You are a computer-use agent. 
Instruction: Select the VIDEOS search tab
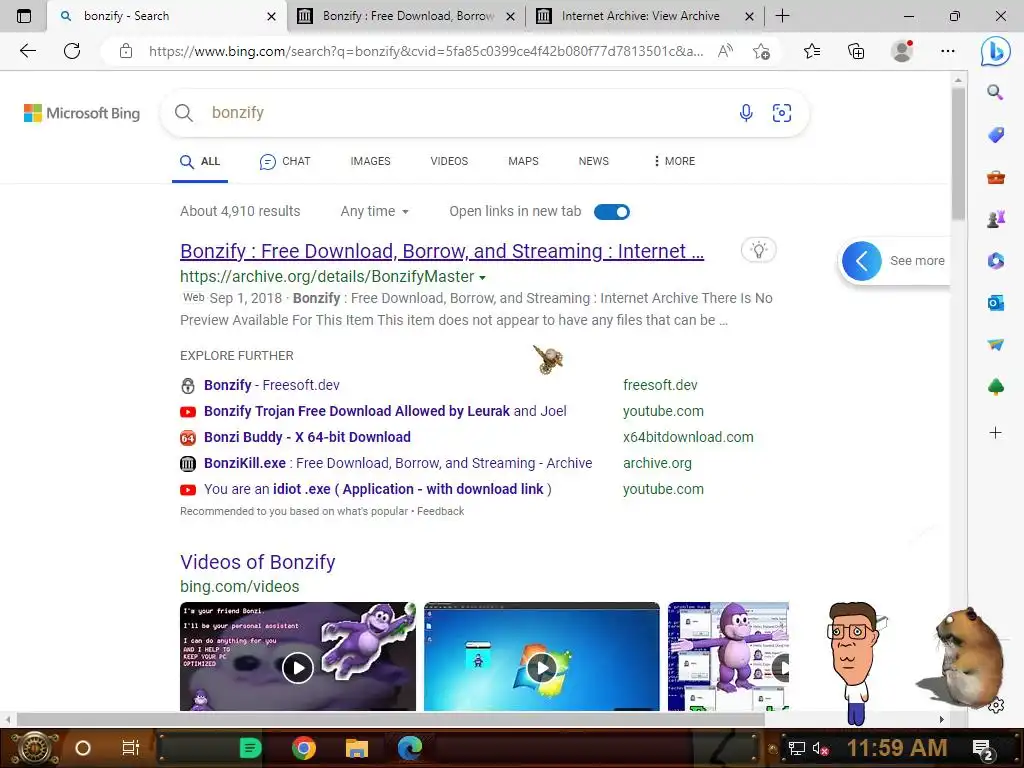449,161
